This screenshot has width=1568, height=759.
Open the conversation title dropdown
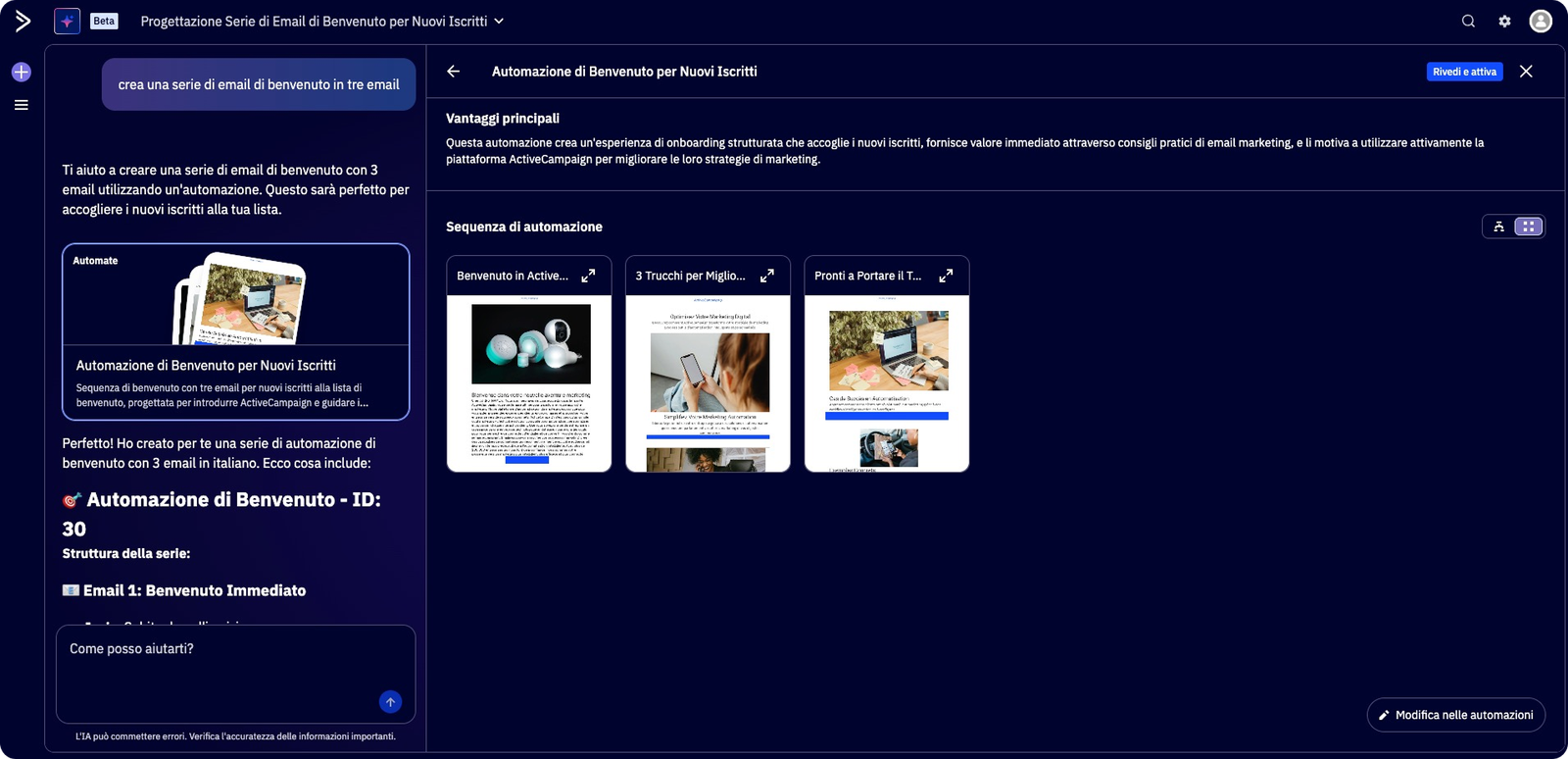pyautogui.click(x=499, y=21)
